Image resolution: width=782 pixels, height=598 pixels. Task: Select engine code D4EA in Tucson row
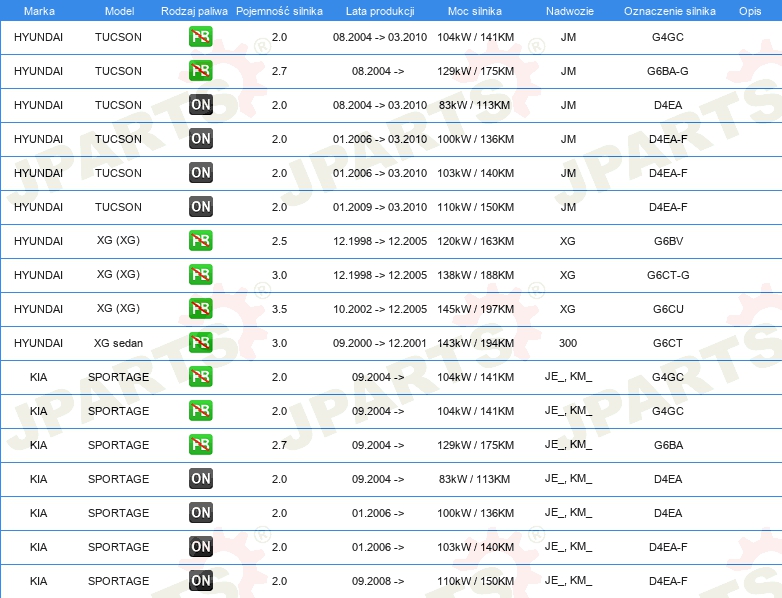[x=668, y=105]
